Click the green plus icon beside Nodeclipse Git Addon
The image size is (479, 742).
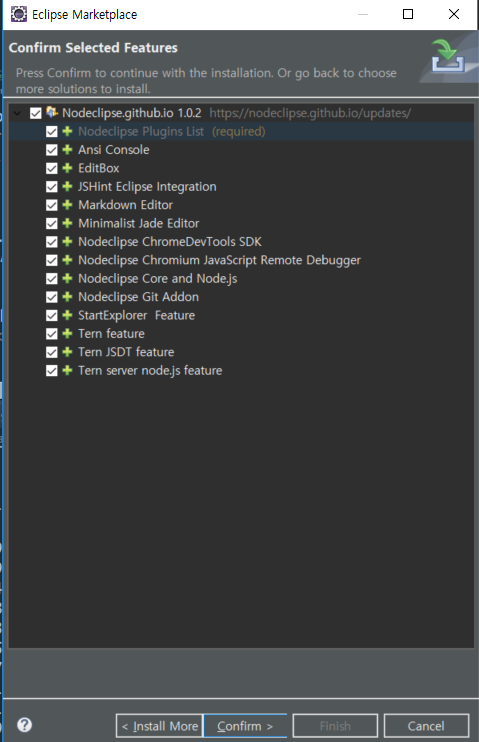[x=67, y=297]
